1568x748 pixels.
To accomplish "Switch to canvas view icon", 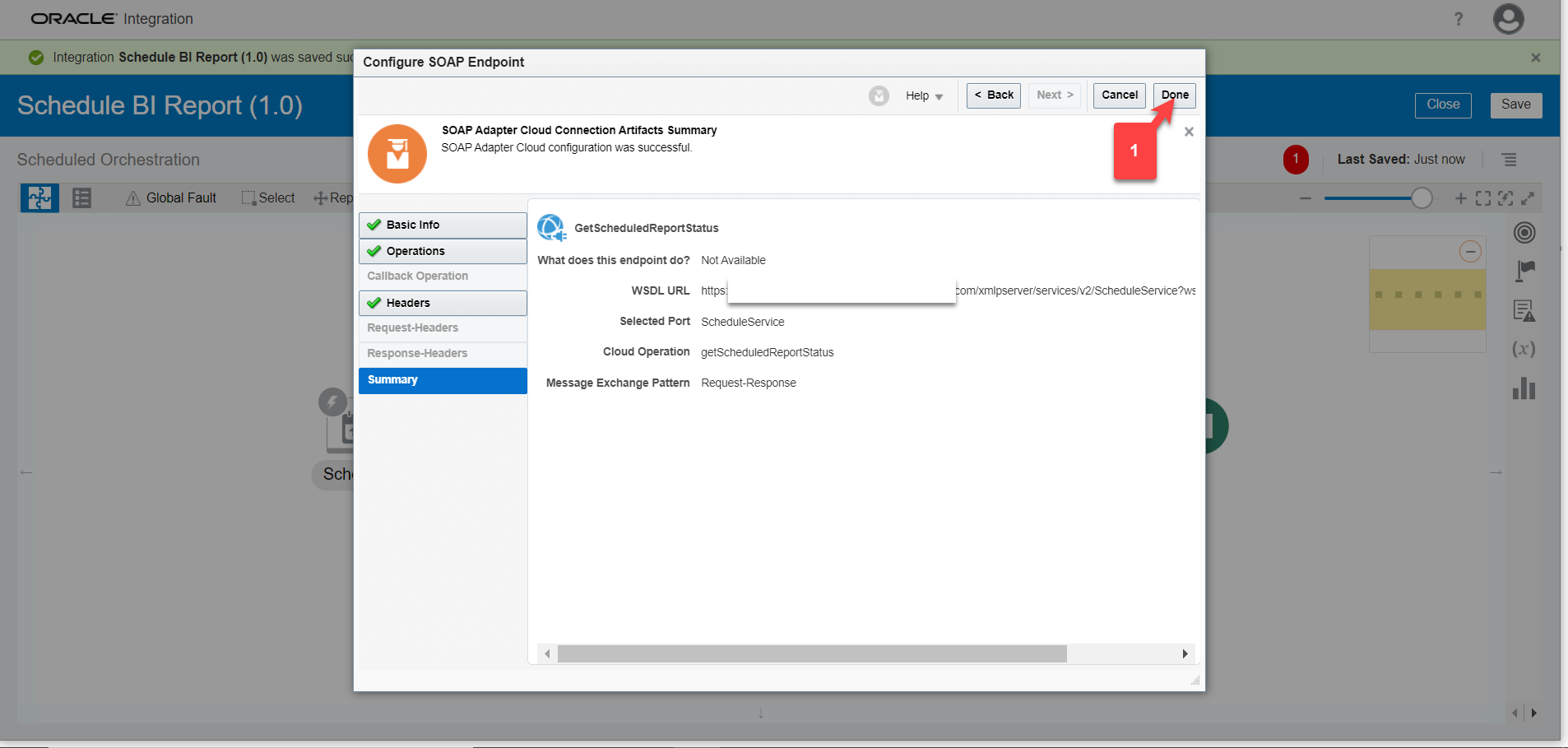I will (x=39, y=198).
